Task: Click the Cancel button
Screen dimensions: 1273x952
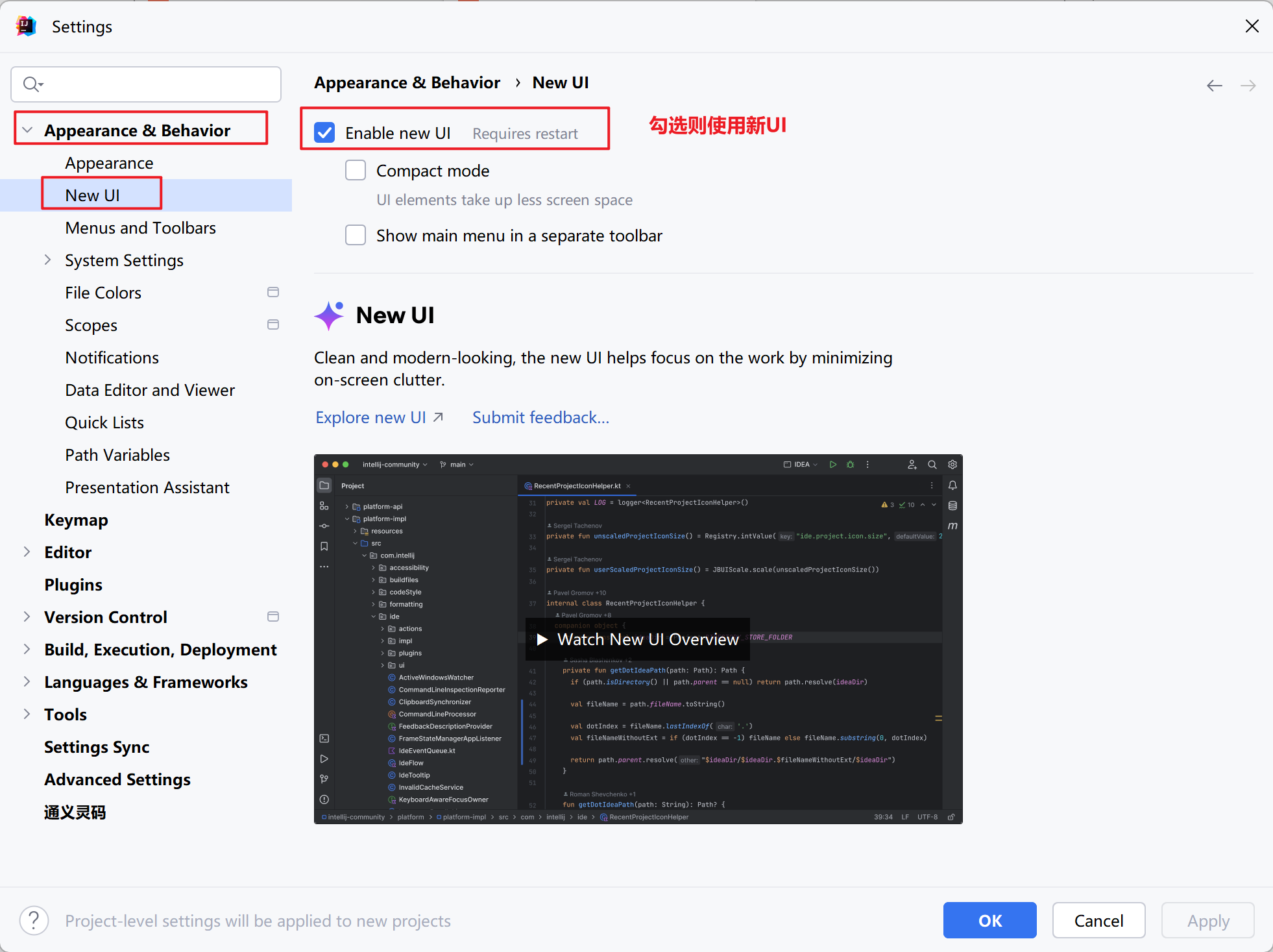Action: pyautogui.click(x=1098, y=920)
